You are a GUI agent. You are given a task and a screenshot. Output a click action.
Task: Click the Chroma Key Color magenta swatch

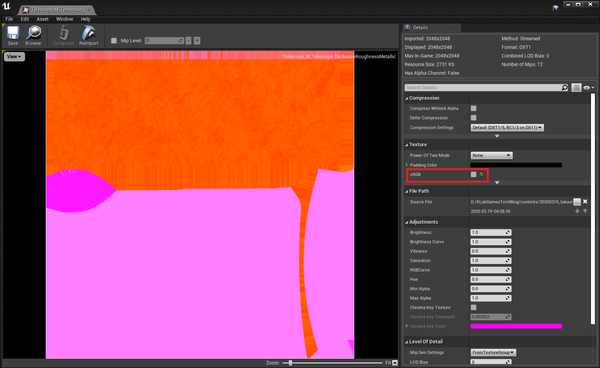point(516,326)
